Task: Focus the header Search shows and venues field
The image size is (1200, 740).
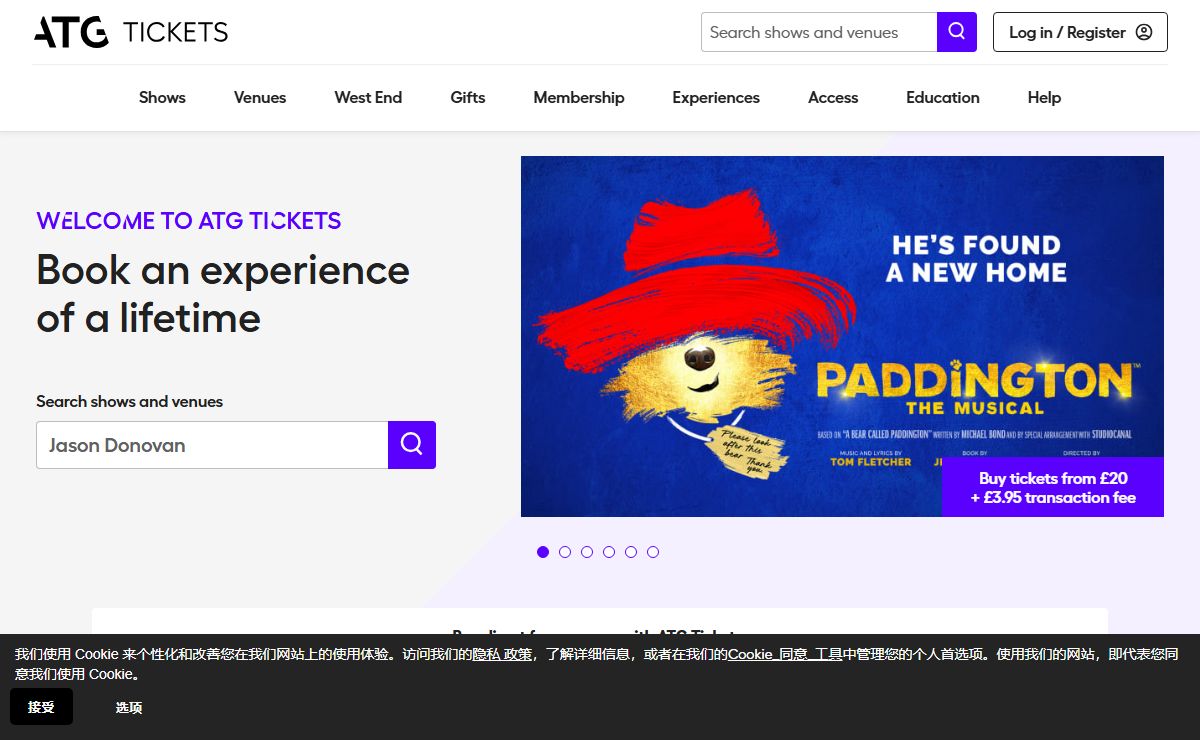Action: (x=819, y=32)
